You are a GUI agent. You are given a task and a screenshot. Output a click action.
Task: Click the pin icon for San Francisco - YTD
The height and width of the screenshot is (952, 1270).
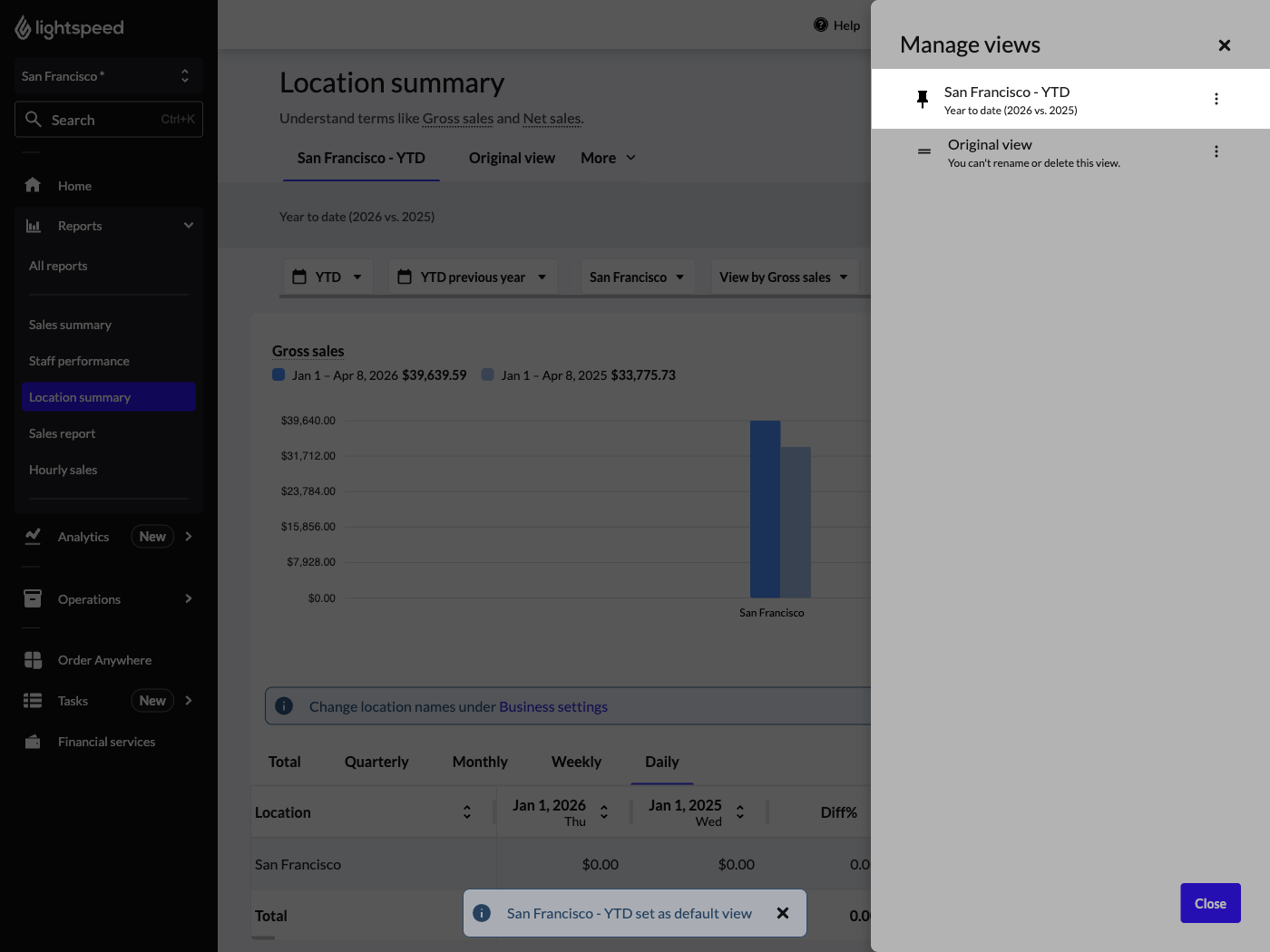tap(923, 99)
